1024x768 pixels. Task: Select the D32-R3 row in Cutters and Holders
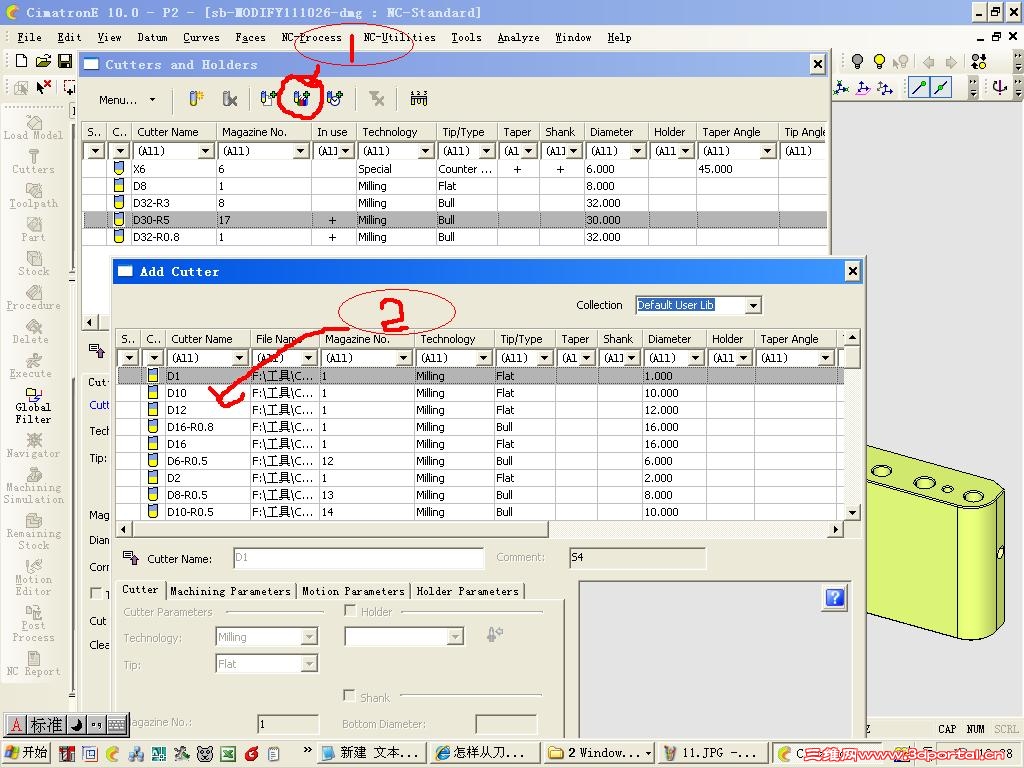coord(455,203)
